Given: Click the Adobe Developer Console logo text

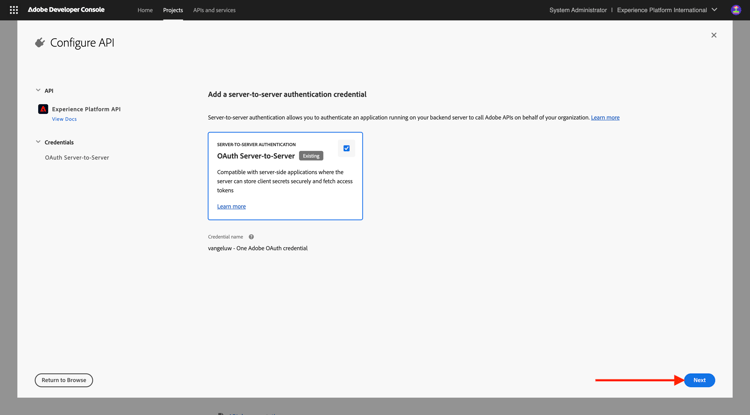Looking at the screenshot, I should click(66, 10).
